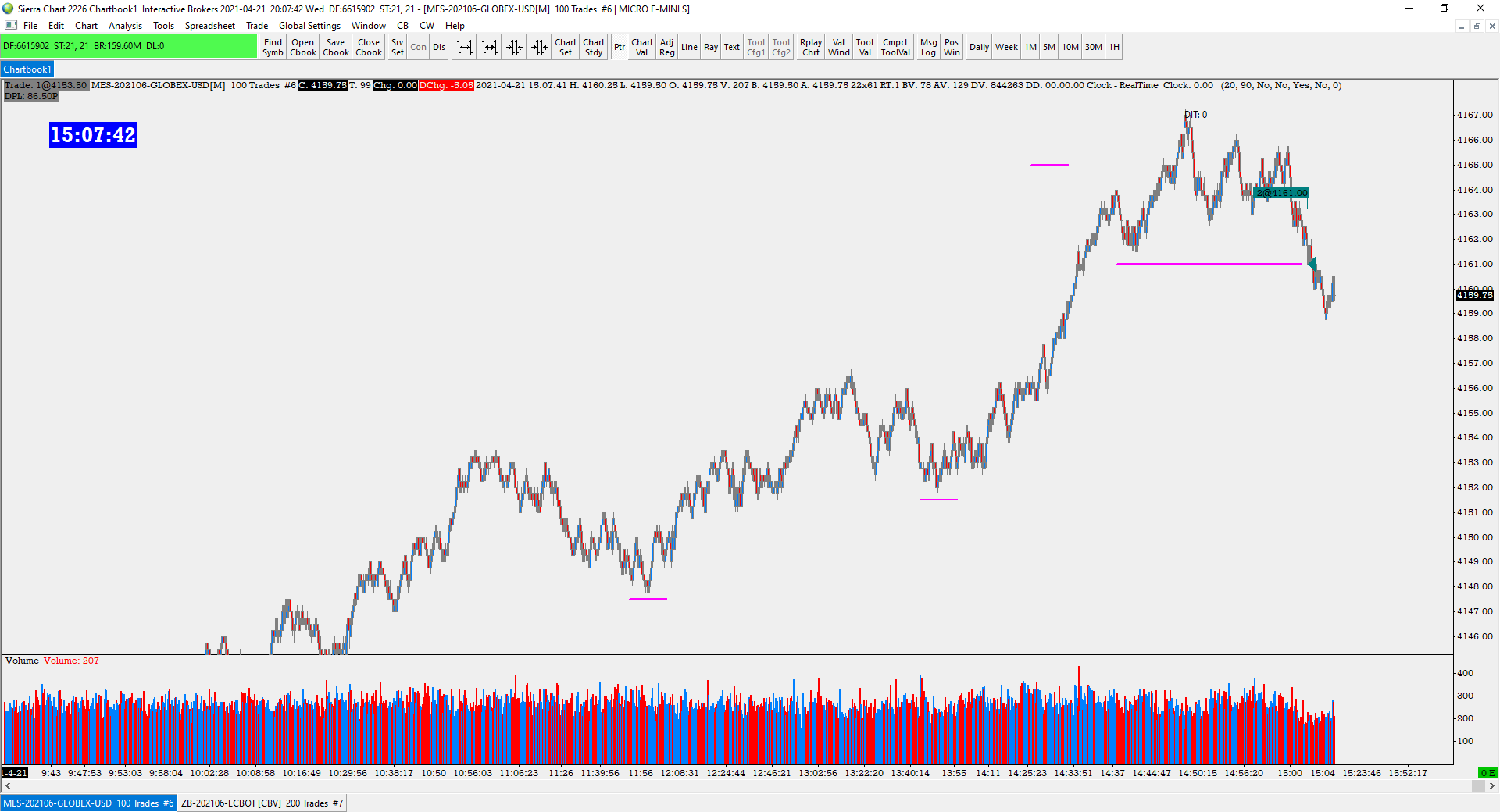
Task: Open the Position Window via Pos Win
Action: [x=952, y=47]
